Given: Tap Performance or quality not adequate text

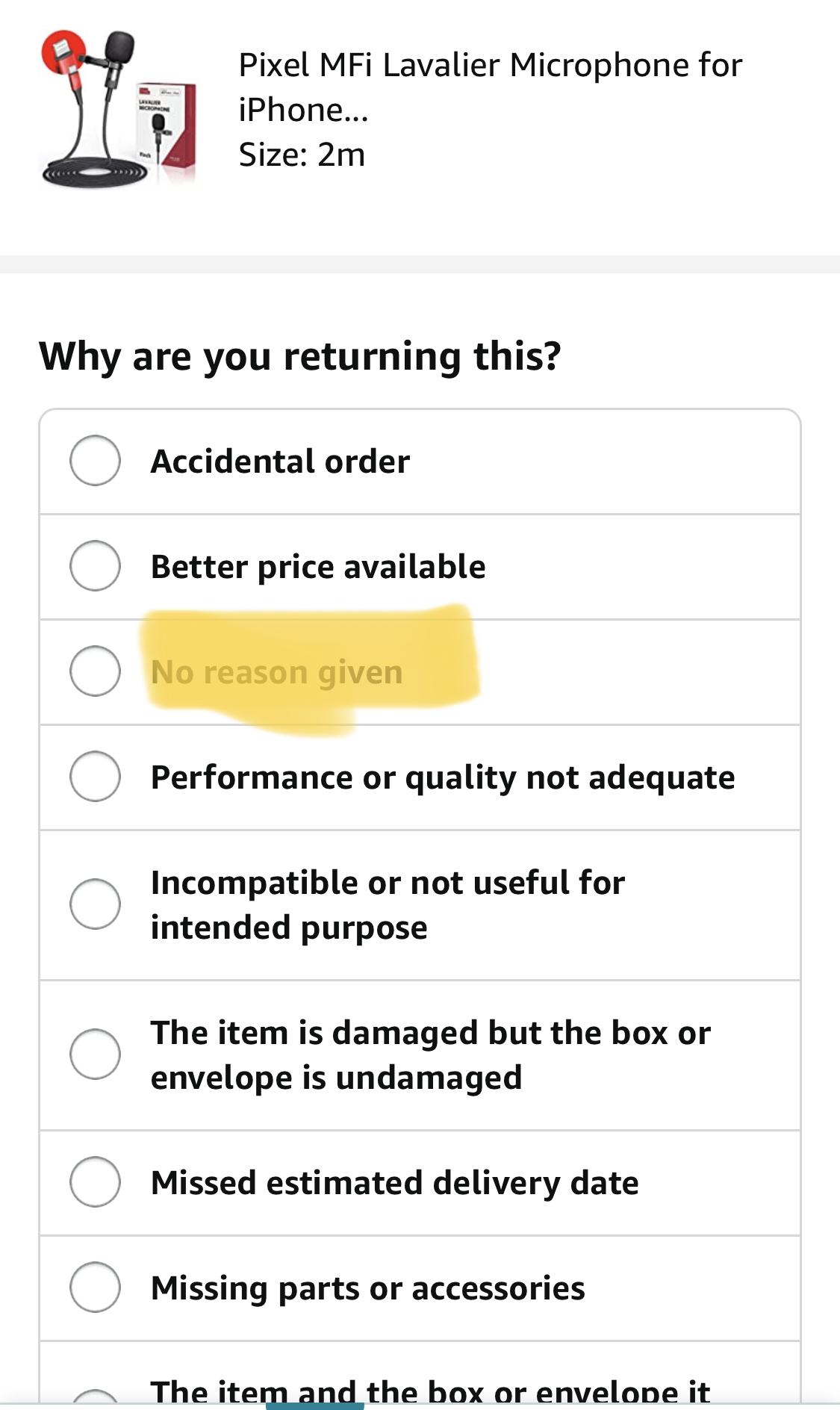Looking at the screenshot, I should tap(443, 777).
